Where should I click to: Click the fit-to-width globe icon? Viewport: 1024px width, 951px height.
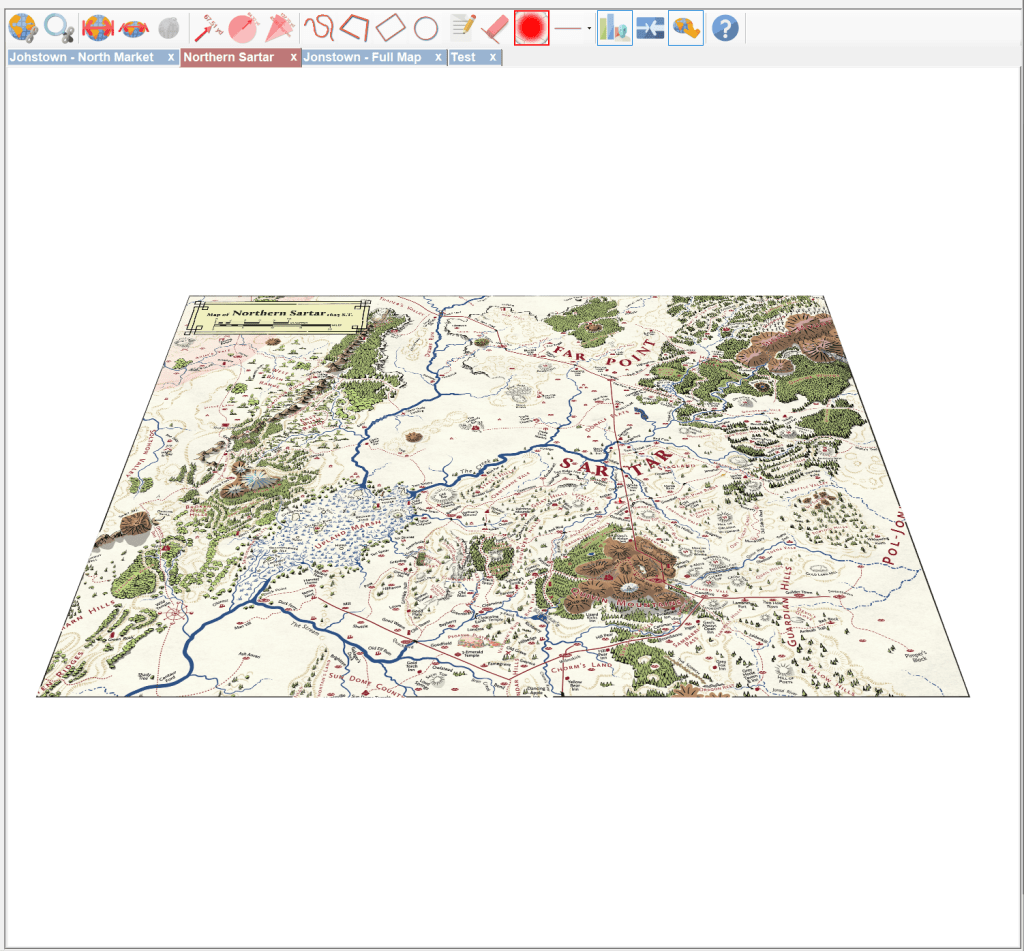click(97, 28)
